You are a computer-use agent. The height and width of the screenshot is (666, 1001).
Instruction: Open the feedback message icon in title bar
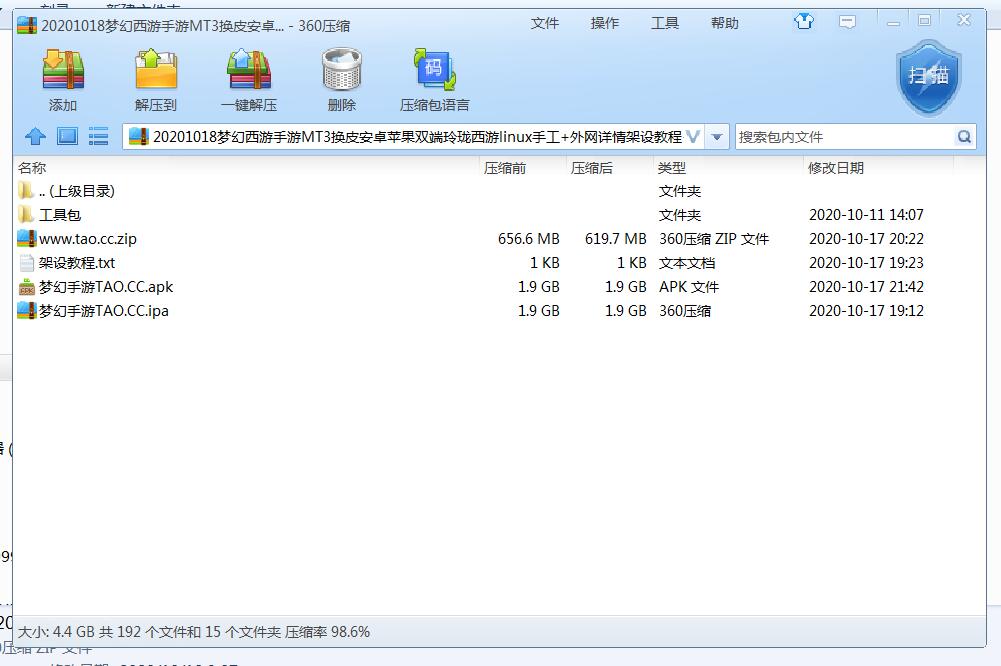point(848,21)
